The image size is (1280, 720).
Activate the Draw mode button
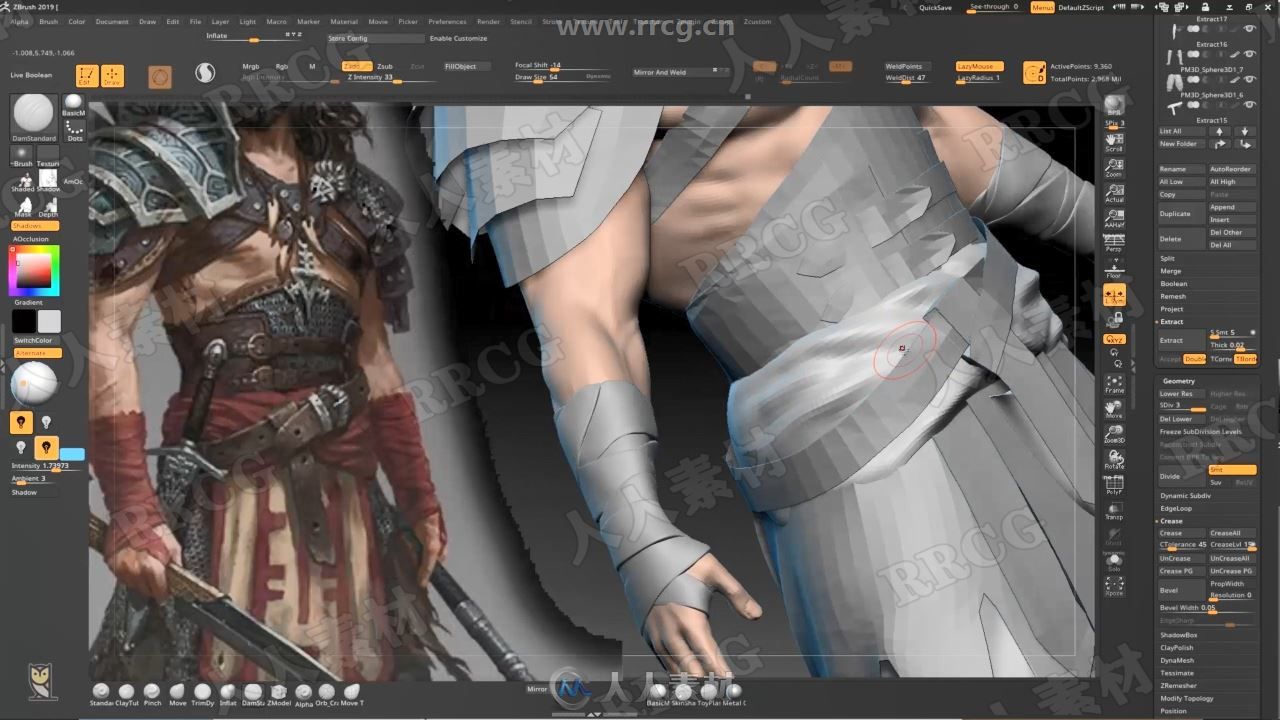[x=113, y=76]
